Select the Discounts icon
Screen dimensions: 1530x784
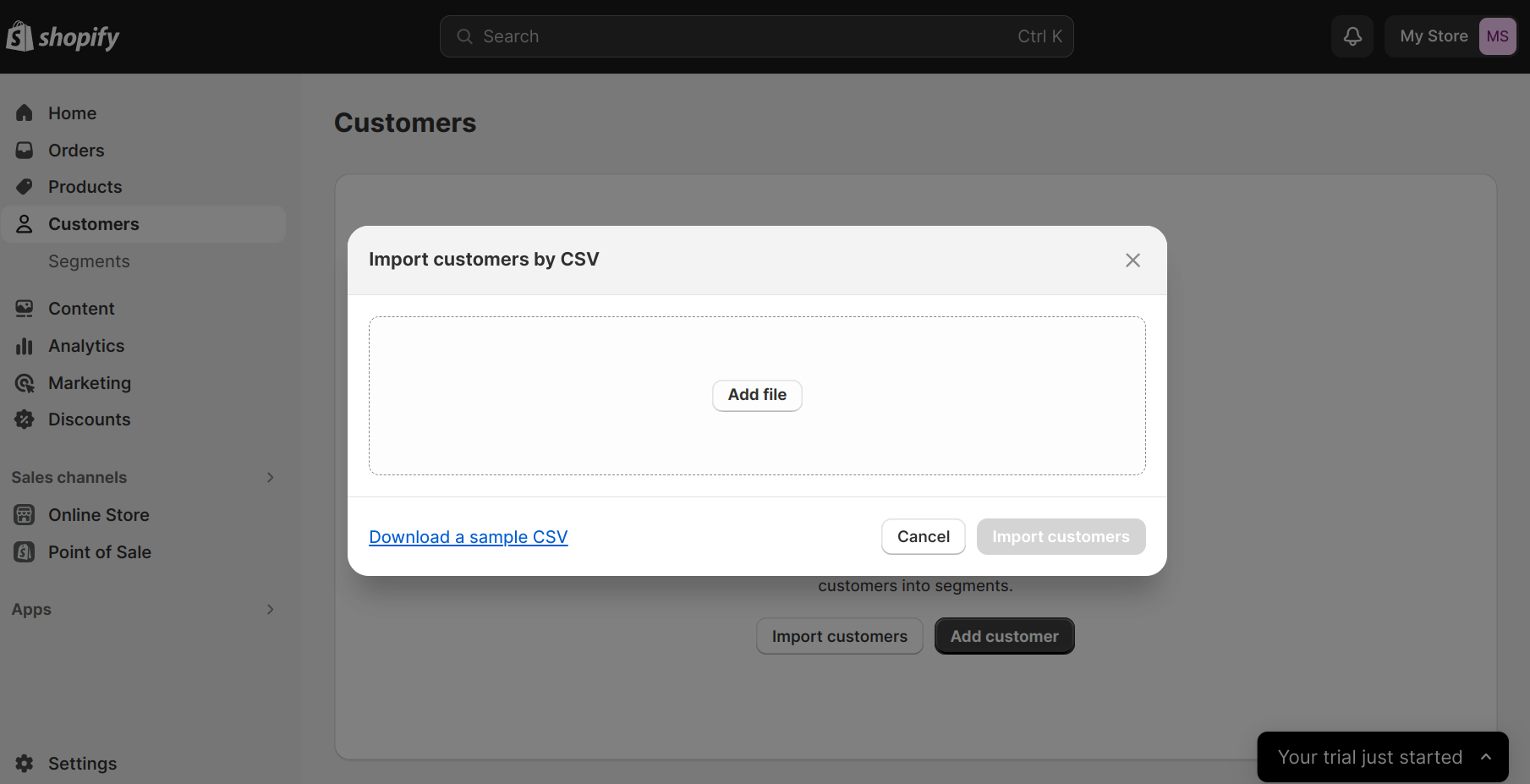point(25,419)
